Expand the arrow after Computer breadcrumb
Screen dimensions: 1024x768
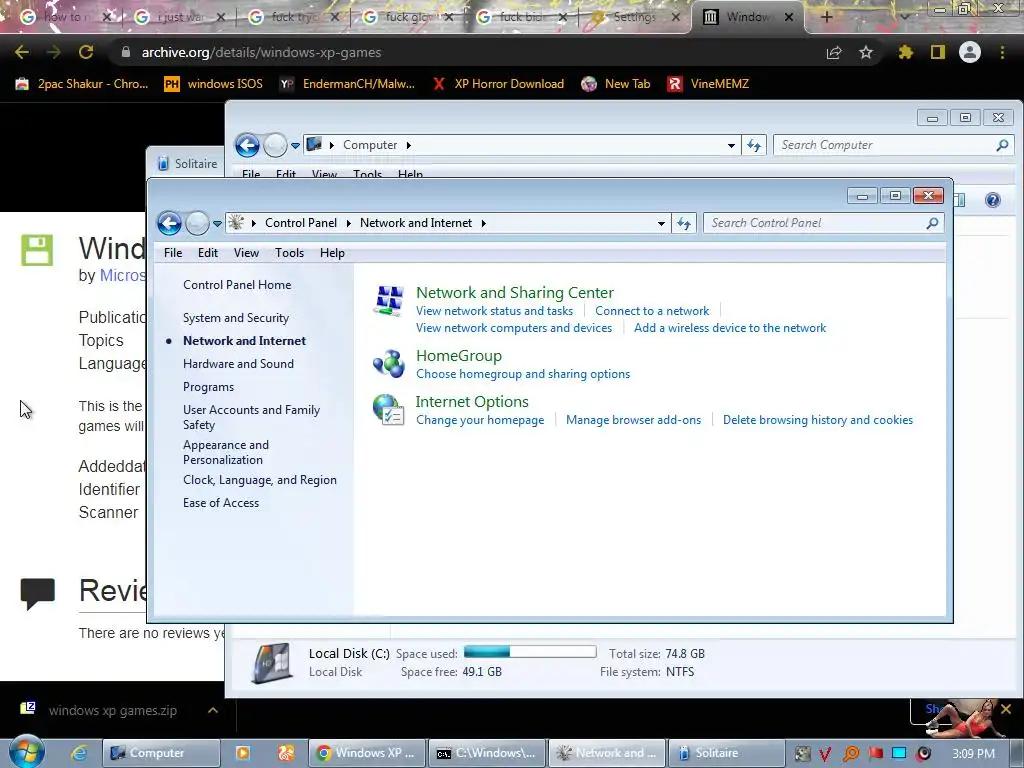(409, 145)
